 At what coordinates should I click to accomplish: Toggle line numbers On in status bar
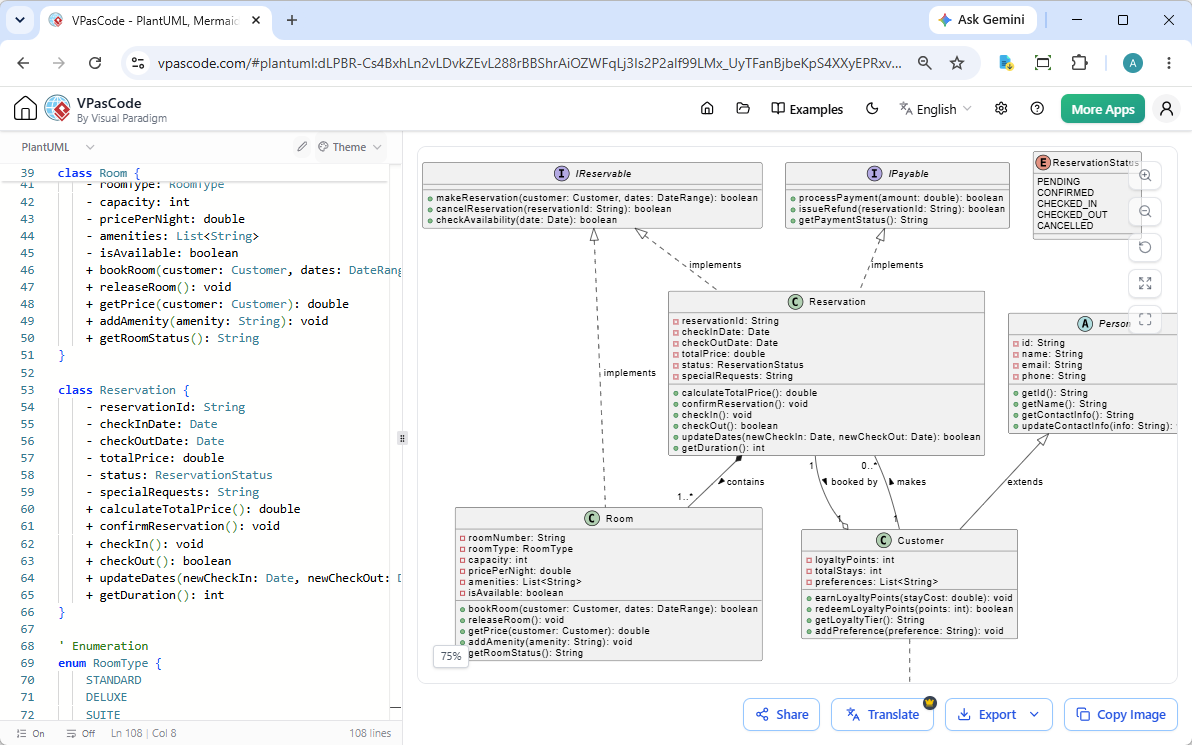[30, 734]
